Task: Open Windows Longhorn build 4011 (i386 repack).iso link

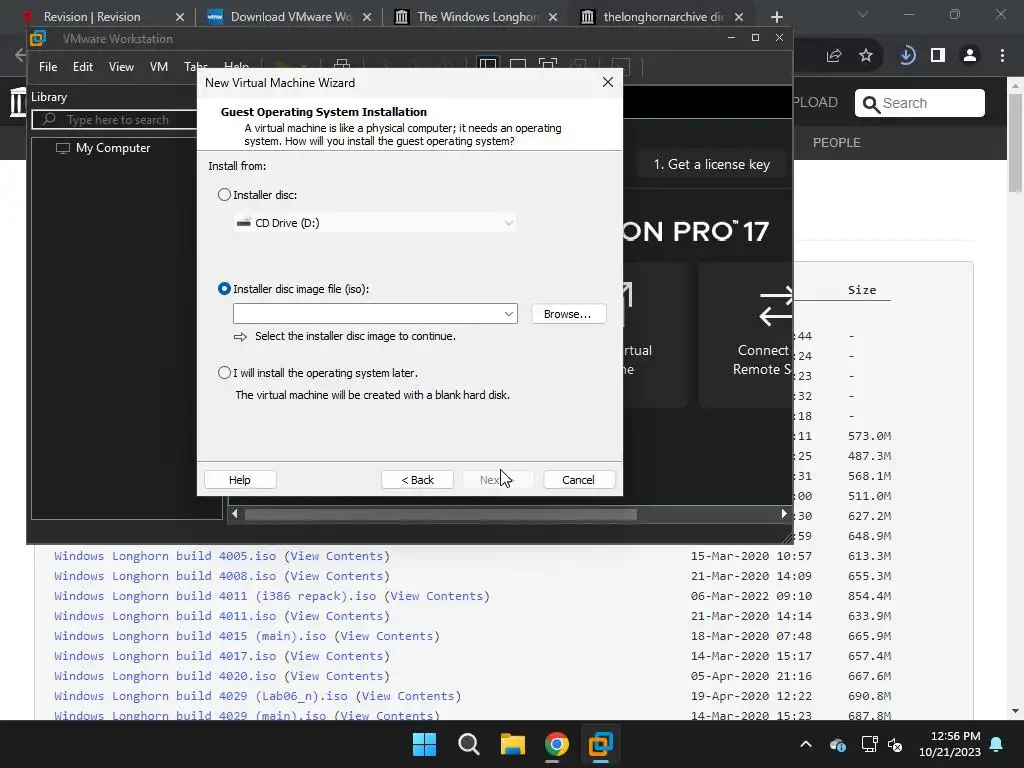Action: click(x=216, y=596)
